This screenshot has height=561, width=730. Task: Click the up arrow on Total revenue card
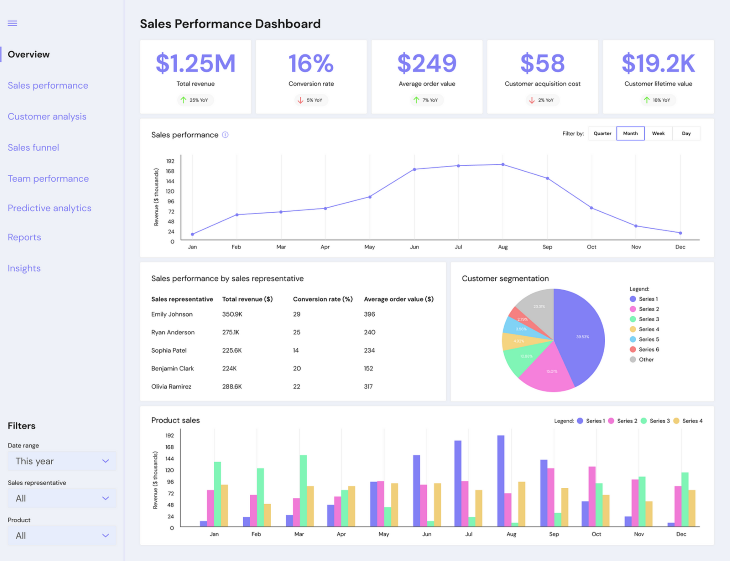[183, 100]
